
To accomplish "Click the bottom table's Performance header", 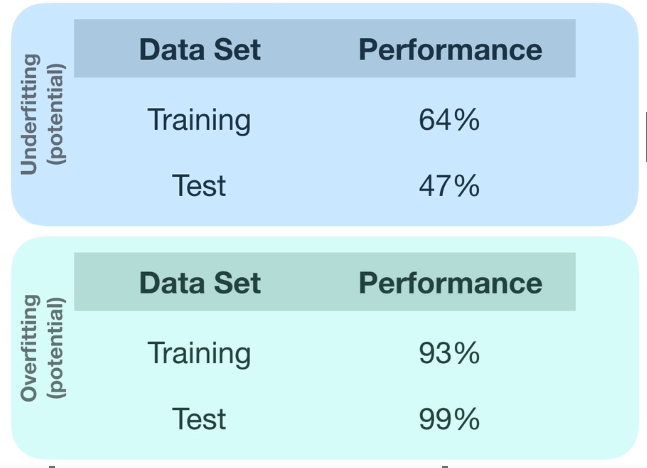I will 450,283.
